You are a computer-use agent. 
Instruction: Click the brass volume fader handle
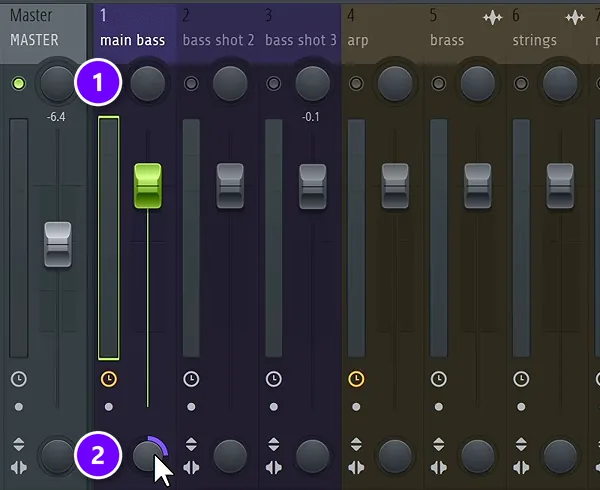[x=478, y=186]
